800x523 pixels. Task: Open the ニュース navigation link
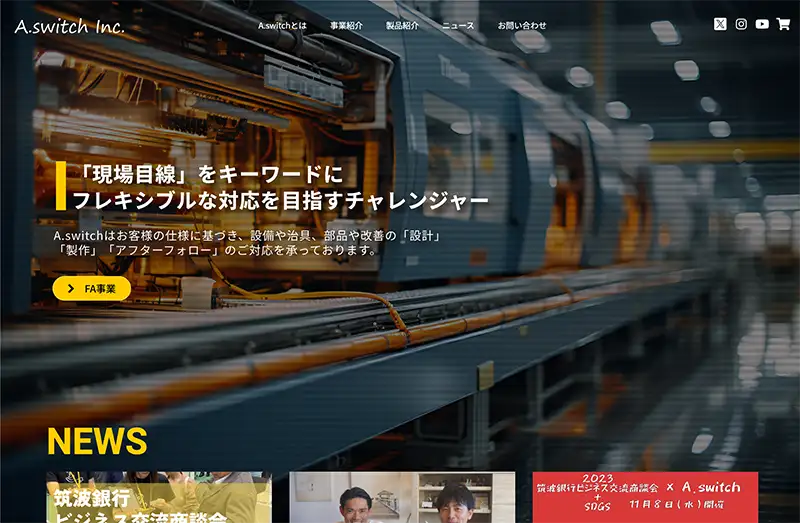458,25
